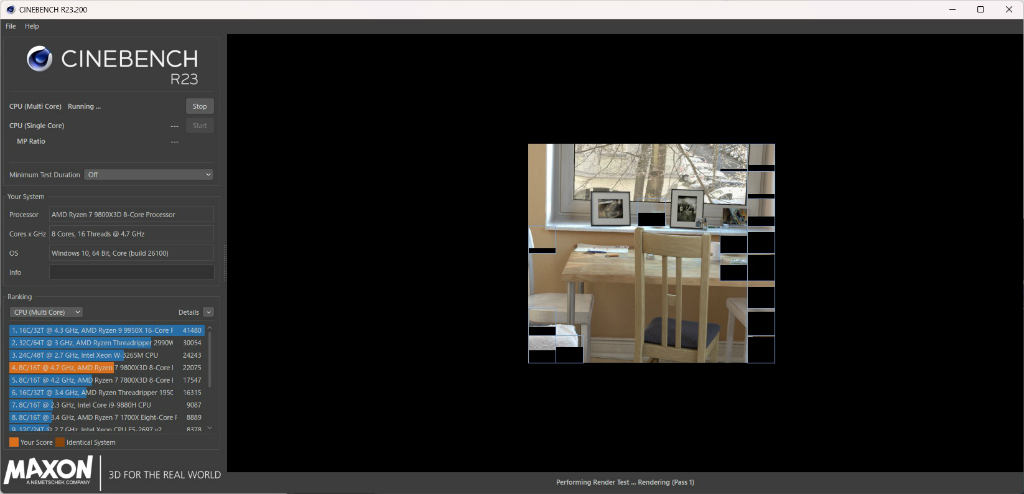Screen dimensions: 1024x494
Task: Click the ranking list scroll-up arrow
Action: (x=210, y=327)
